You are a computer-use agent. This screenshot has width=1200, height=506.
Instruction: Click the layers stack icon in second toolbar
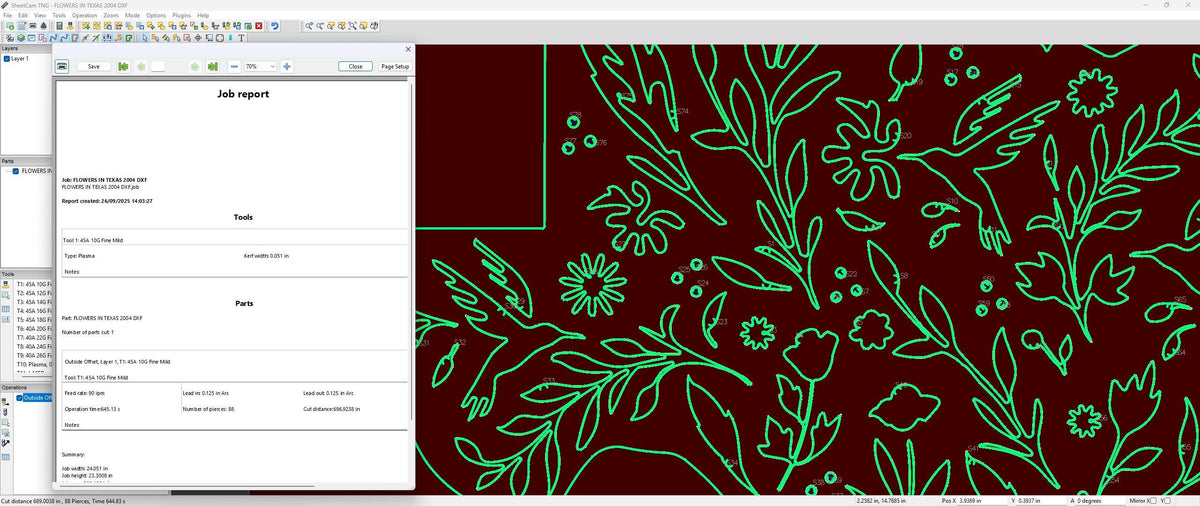coord(21,38)
